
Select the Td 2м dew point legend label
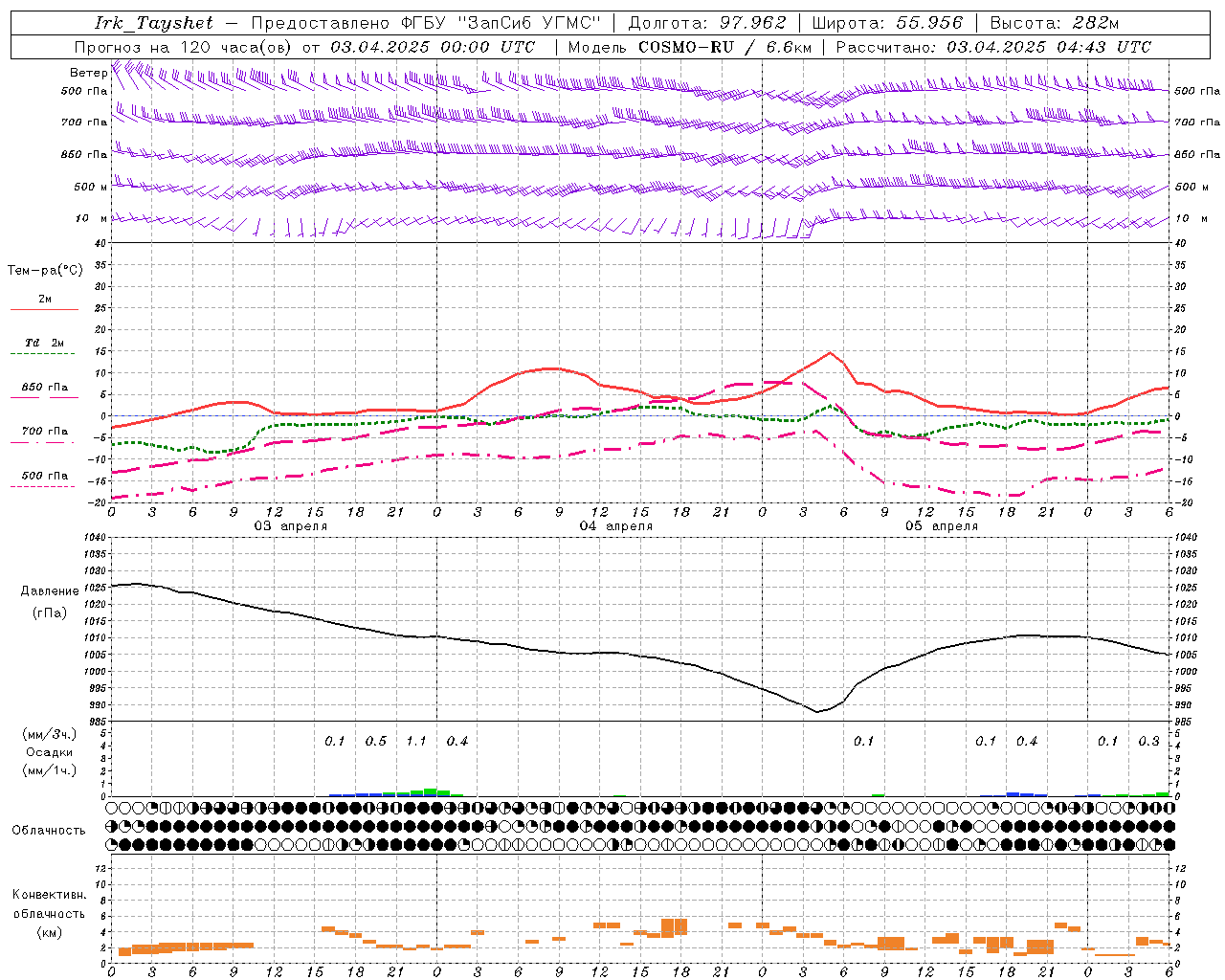point(45,343)
